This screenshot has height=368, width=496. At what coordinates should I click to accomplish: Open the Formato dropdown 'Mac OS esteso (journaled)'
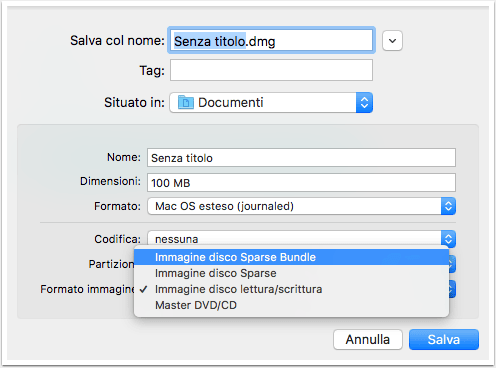point(301,206)
